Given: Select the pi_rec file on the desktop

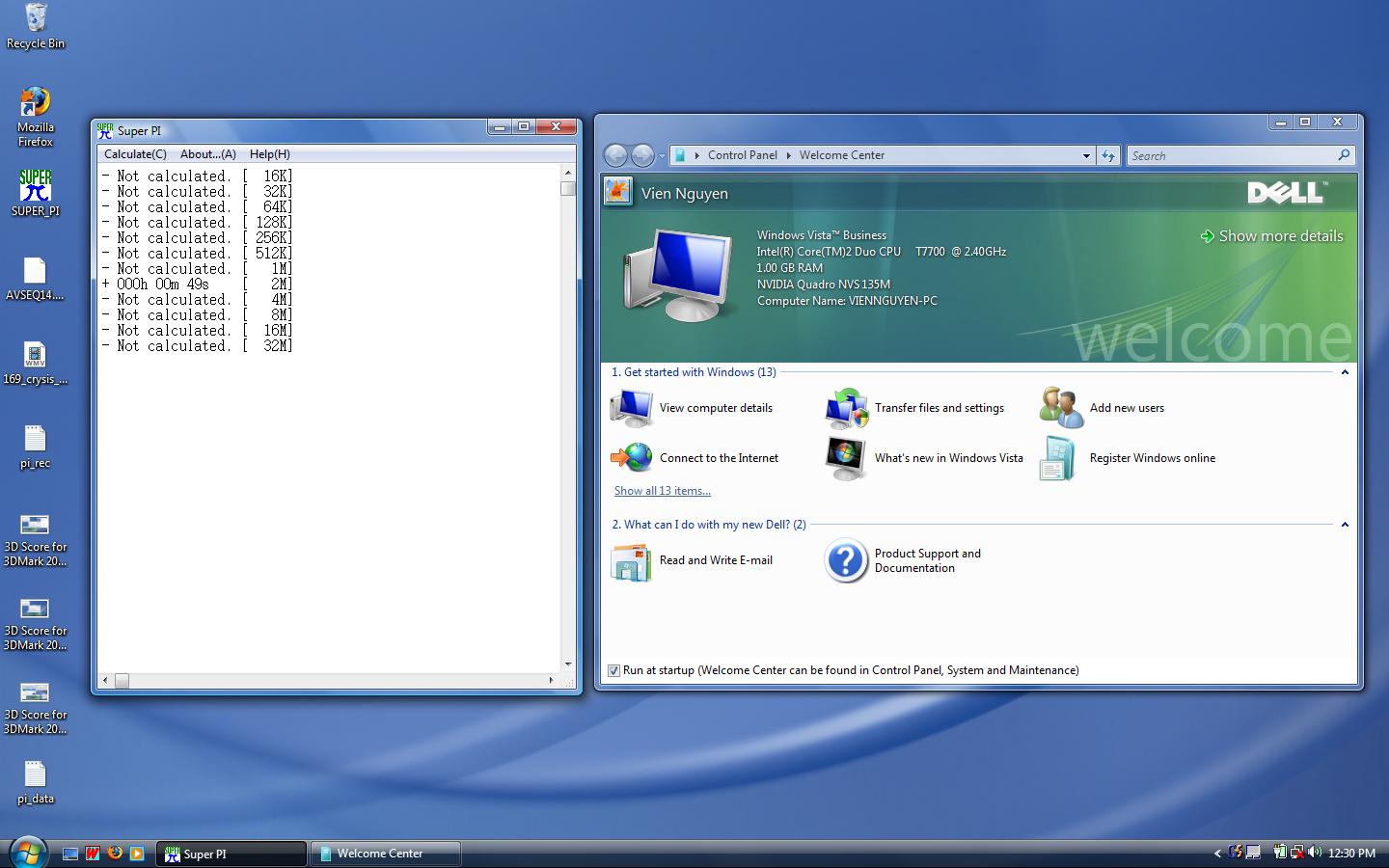Looking at the screenshot, I should tap(35, 448).
